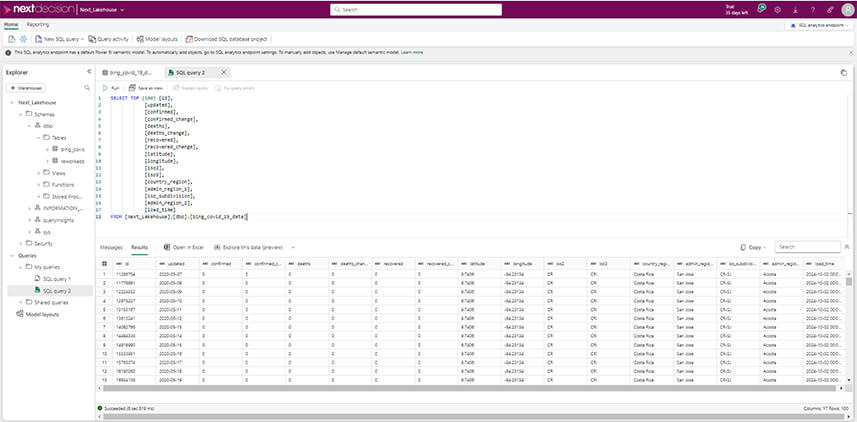Click the results Search field
This screenshot has height=422, width=857.
pyautogui.click(x=807, y=247)
